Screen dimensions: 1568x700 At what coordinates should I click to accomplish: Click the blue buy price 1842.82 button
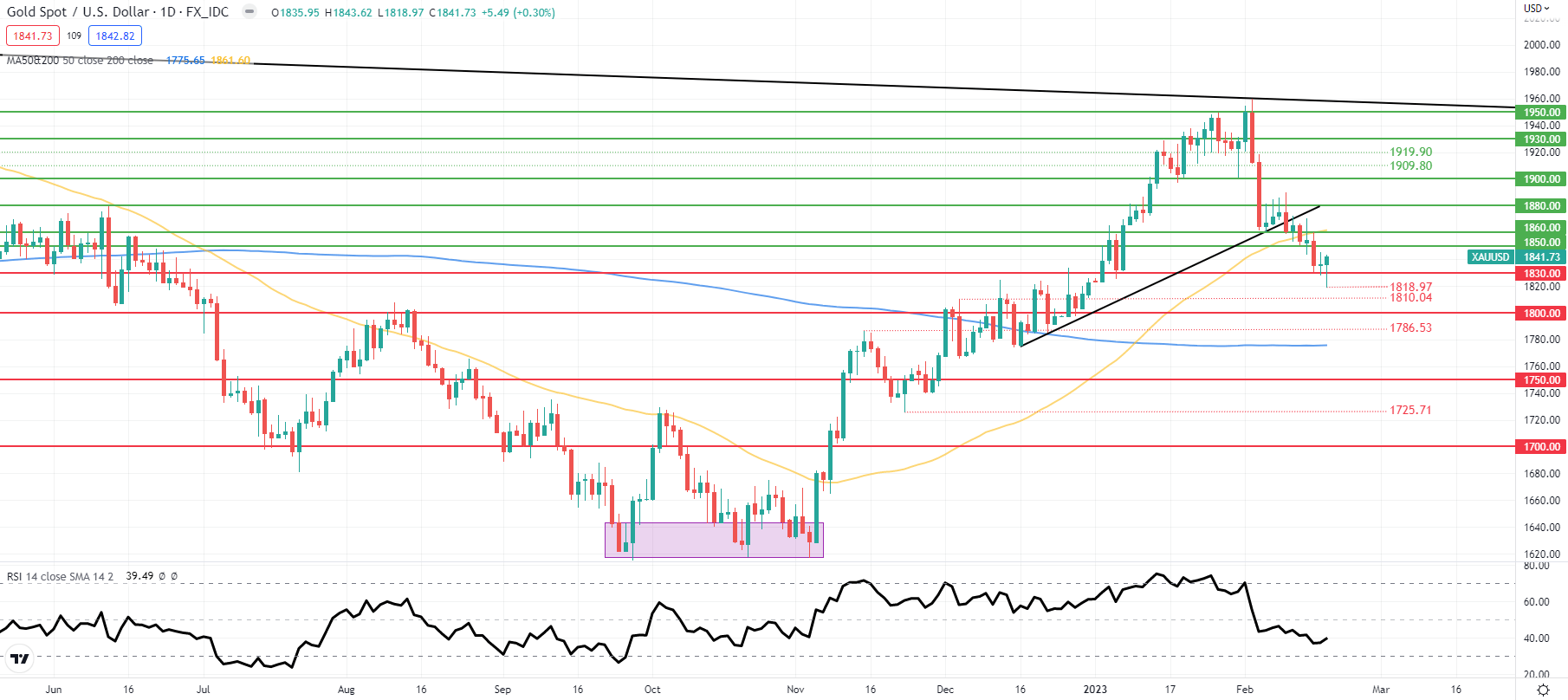click(x=115, y=36)
